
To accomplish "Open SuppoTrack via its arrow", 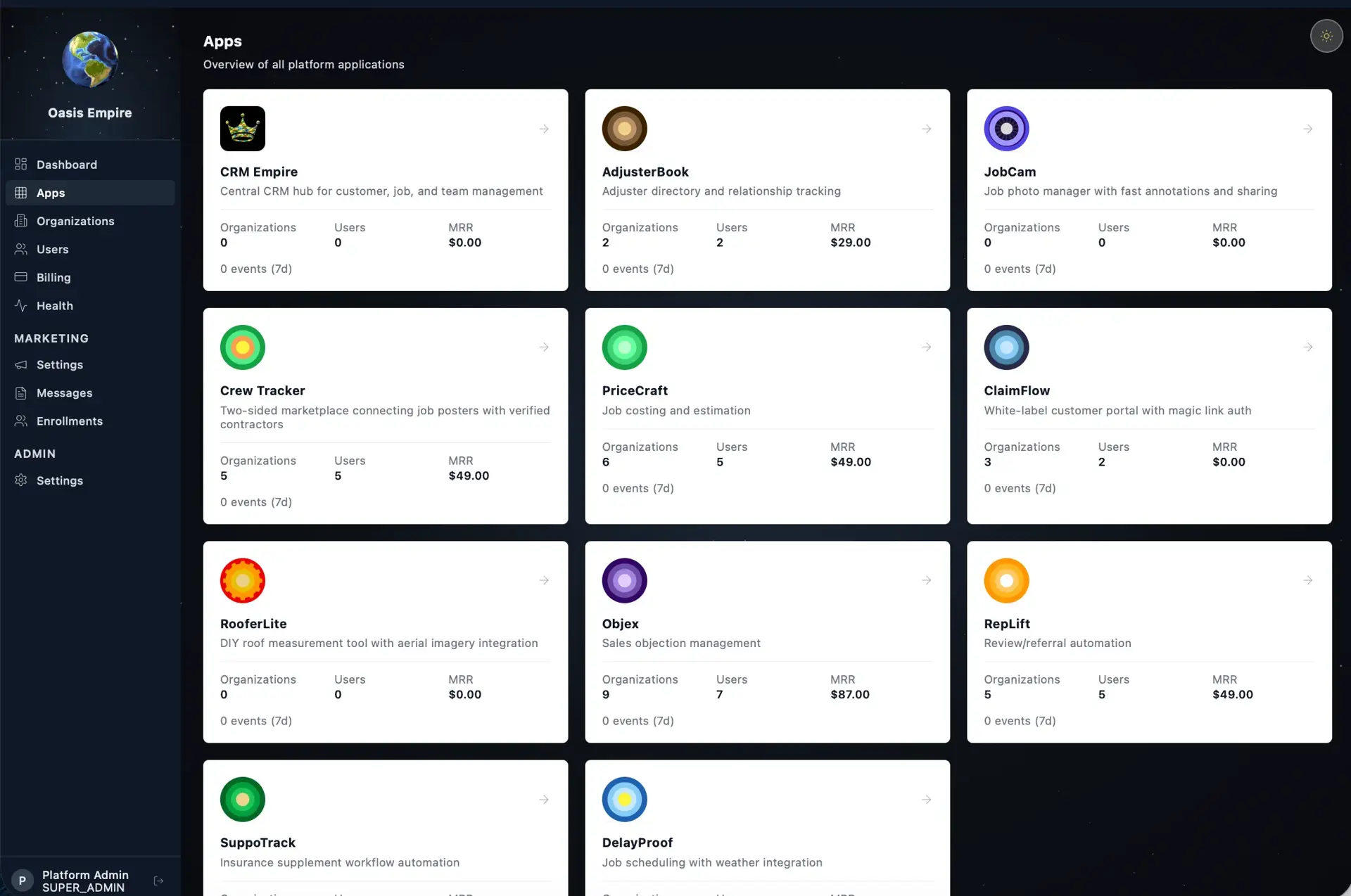I will pos(544,800).
